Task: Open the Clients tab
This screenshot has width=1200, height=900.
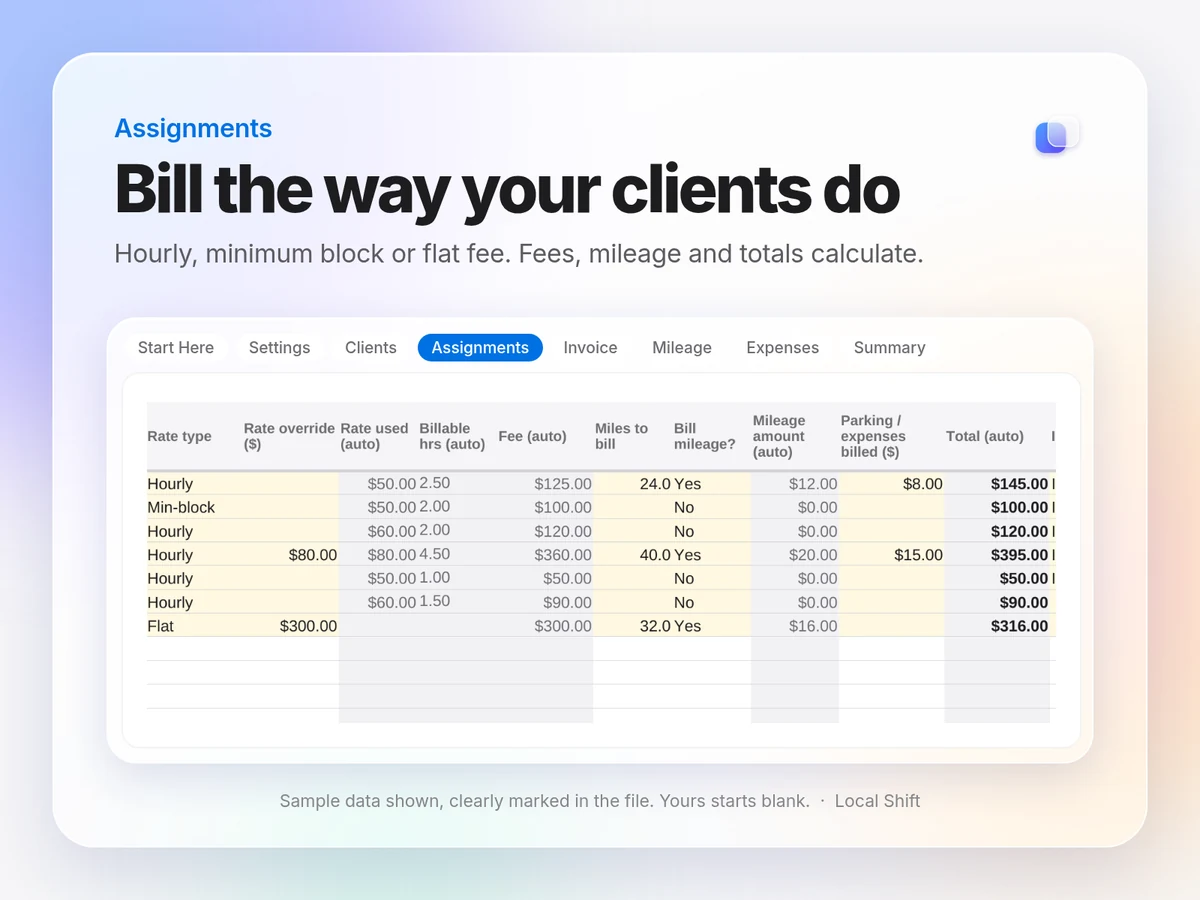Action: (x=371, y=348)
